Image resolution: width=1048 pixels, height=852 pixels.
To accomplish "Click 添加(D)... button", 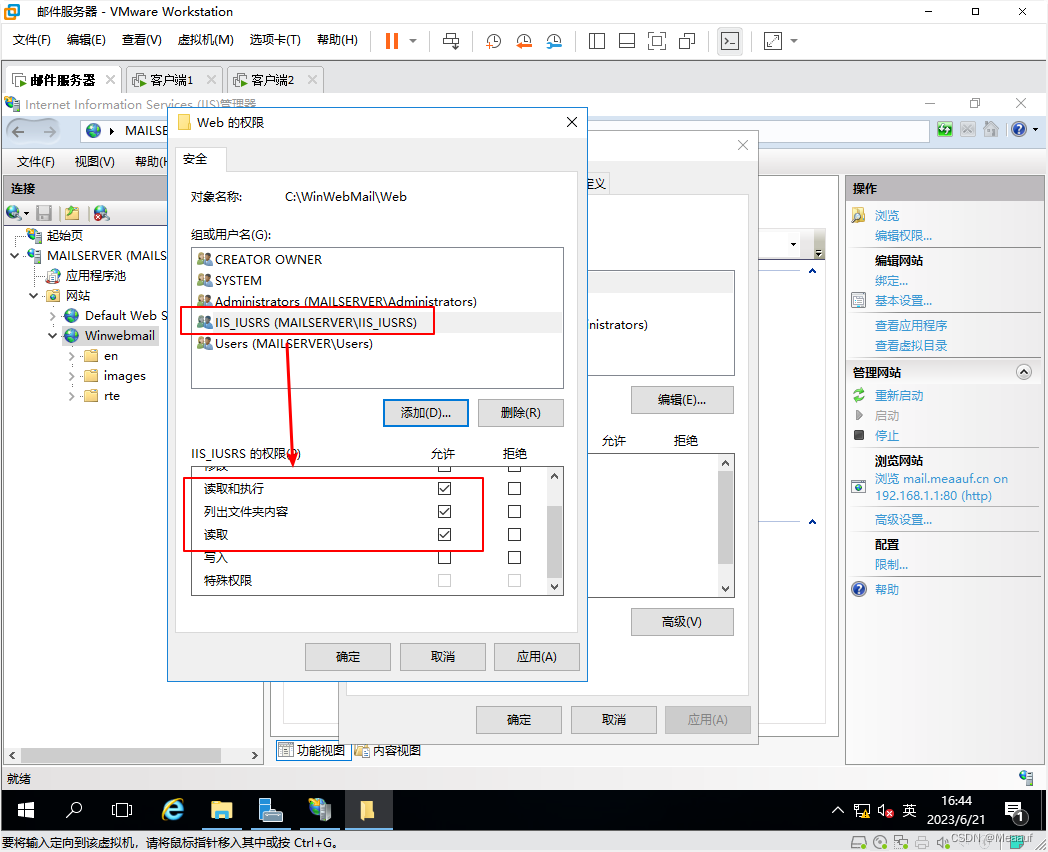I will click(x=426, y=413).
